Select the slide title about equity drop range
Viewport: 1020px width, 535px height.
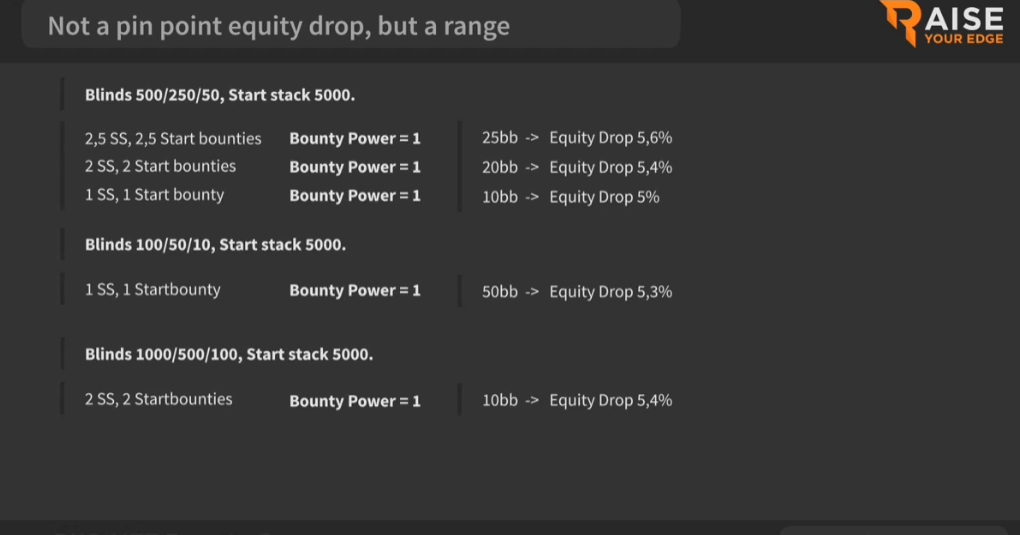pyautogui.click(x=278, y=27)
